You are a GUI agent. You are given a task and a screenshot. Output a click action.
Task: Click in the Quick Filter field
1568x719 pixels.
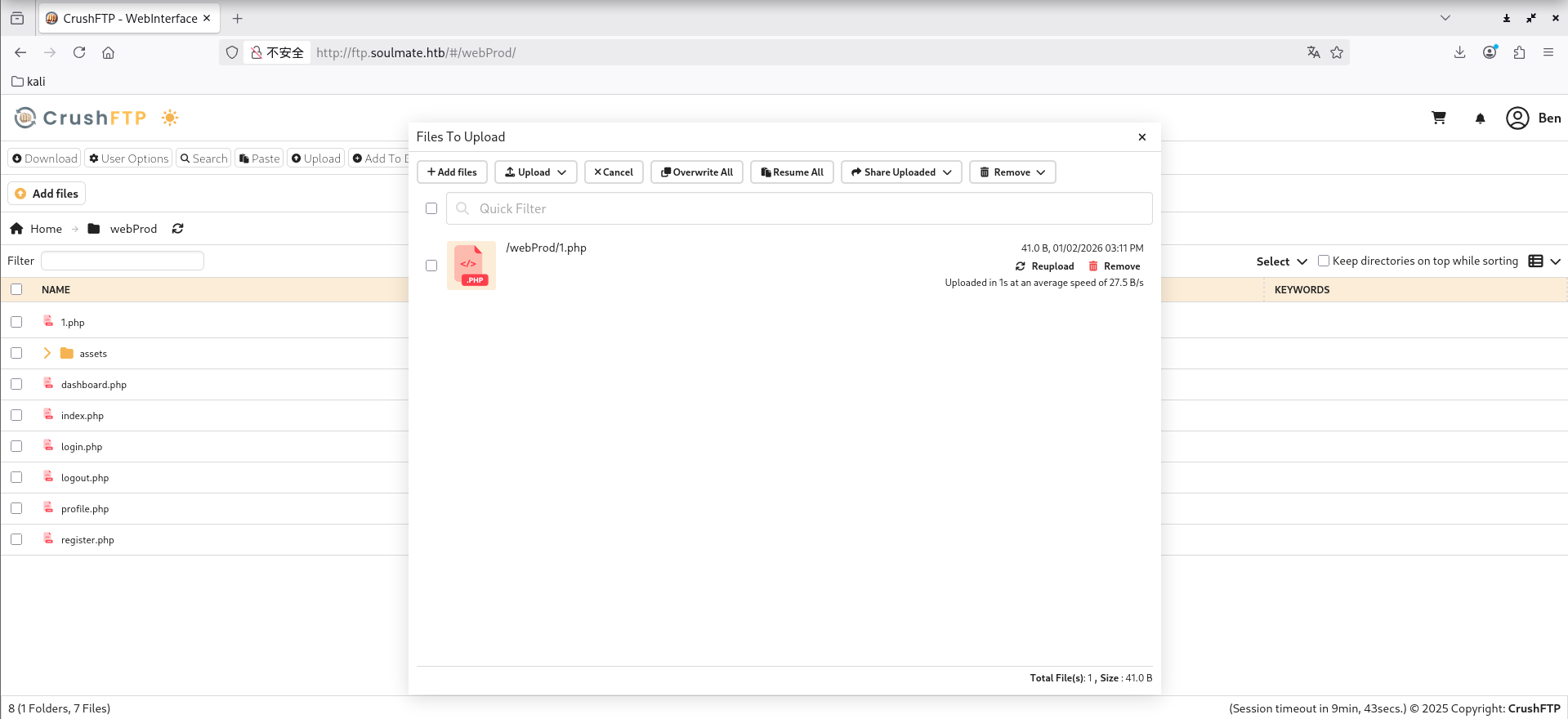801,208
